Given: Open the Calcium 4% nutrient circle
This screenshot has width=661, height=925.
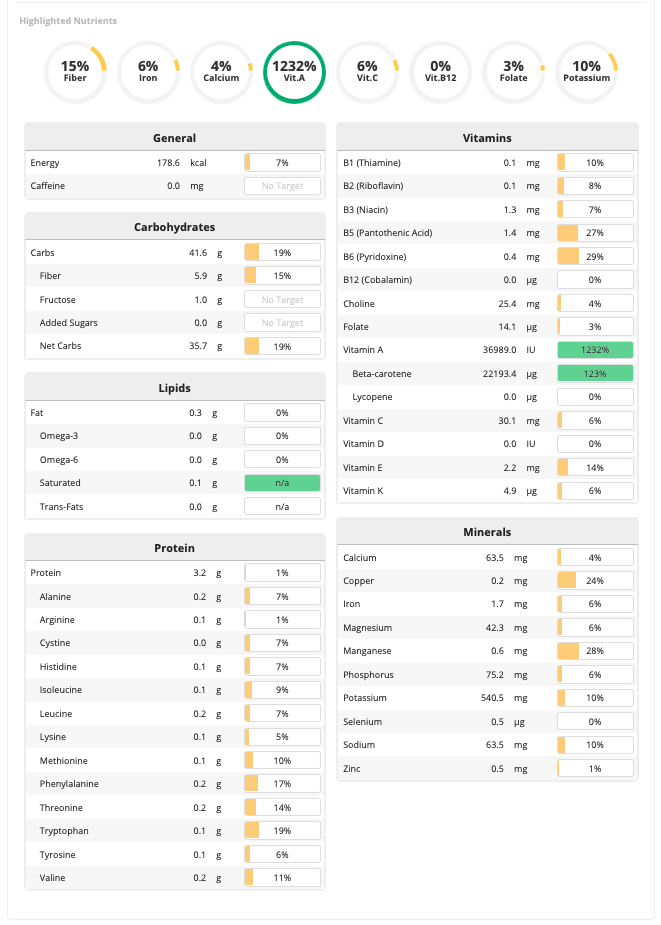Looking at the screenshot, I should [x=221, y=72].
